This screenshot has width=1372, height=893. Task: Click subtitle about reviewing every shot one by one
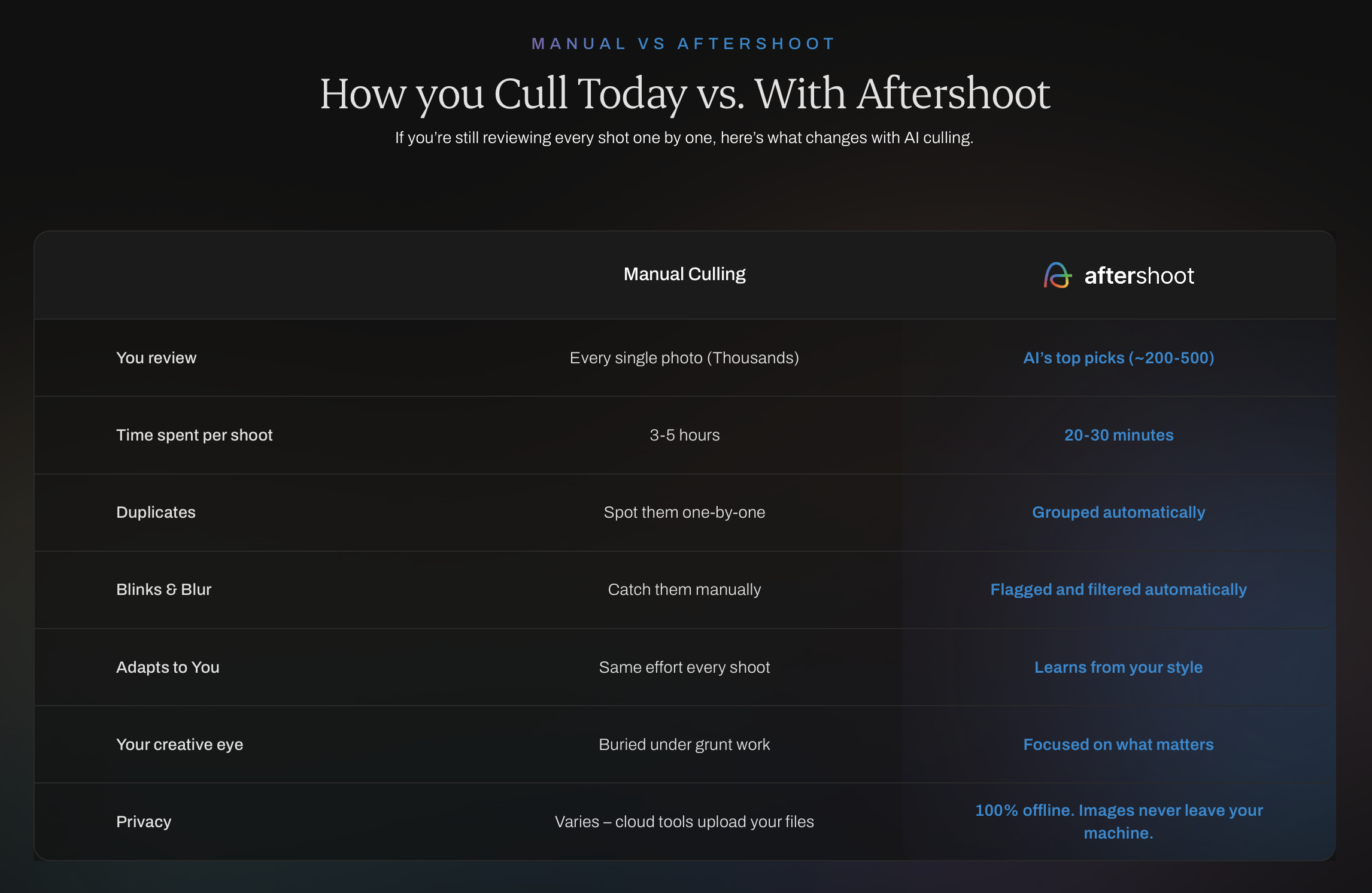(x=684, y=138)
